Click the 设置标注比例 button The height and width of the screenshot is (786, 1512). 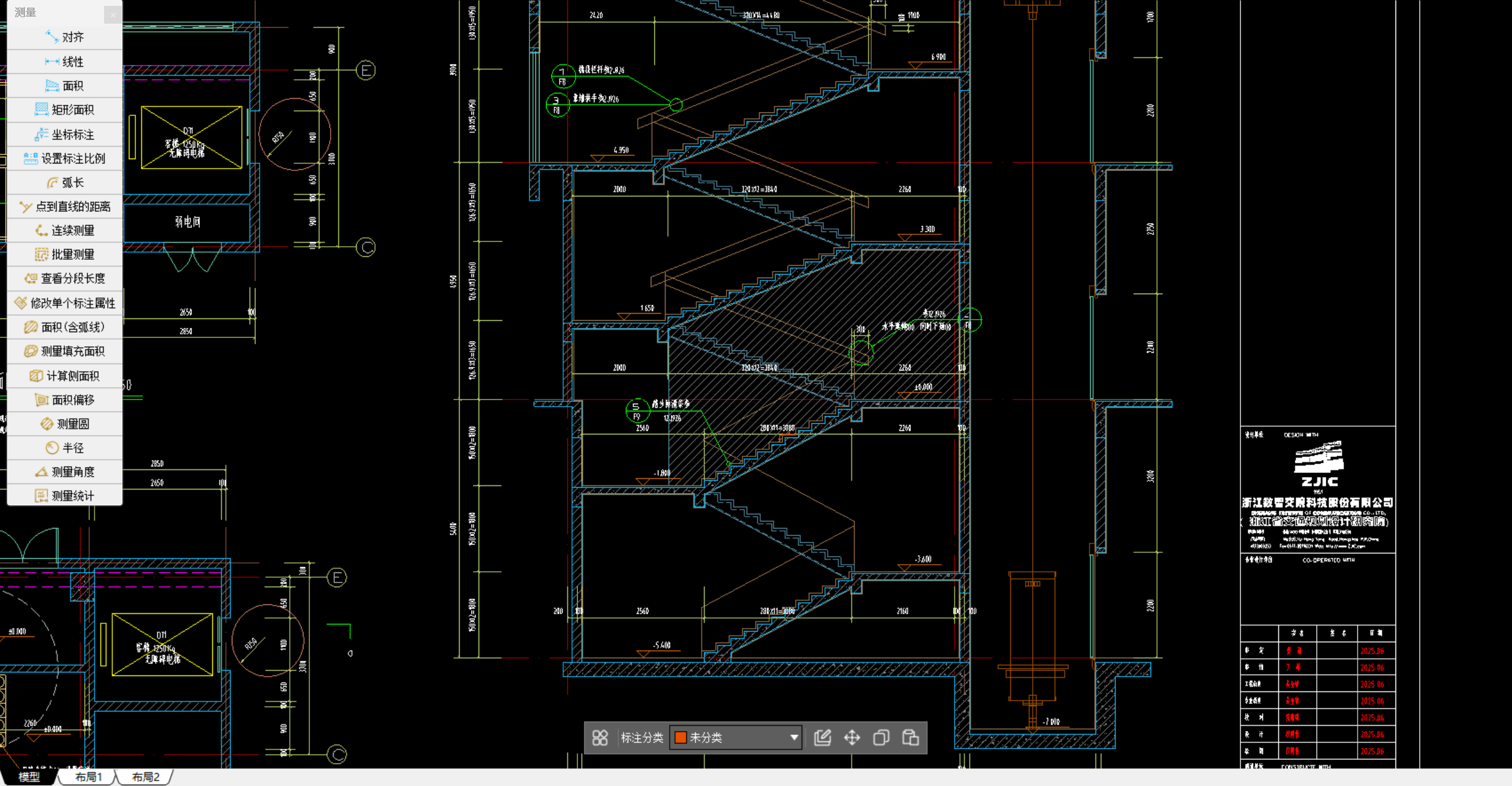click(x=64, y=158)
